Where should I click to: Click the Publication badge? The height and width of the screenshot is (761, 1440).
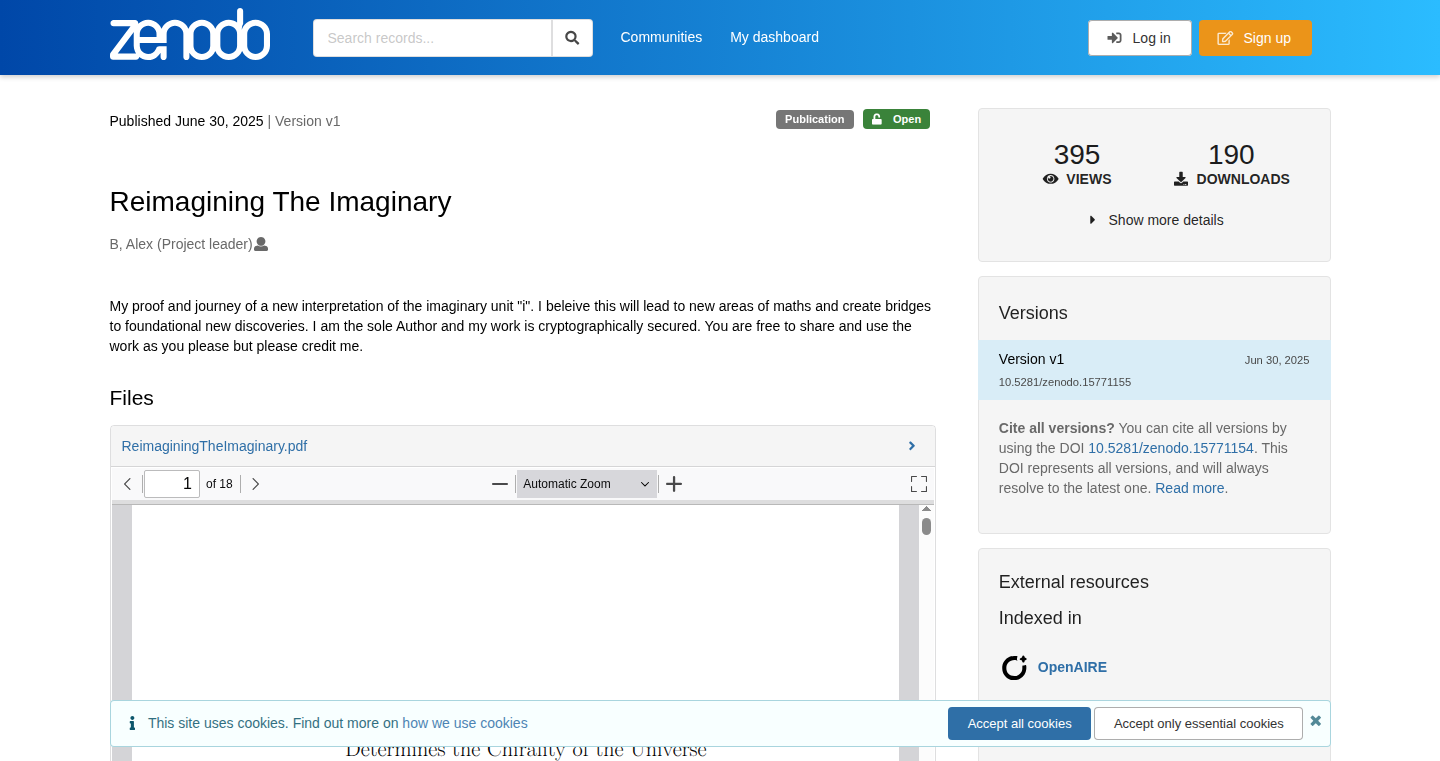pos(815,119)
